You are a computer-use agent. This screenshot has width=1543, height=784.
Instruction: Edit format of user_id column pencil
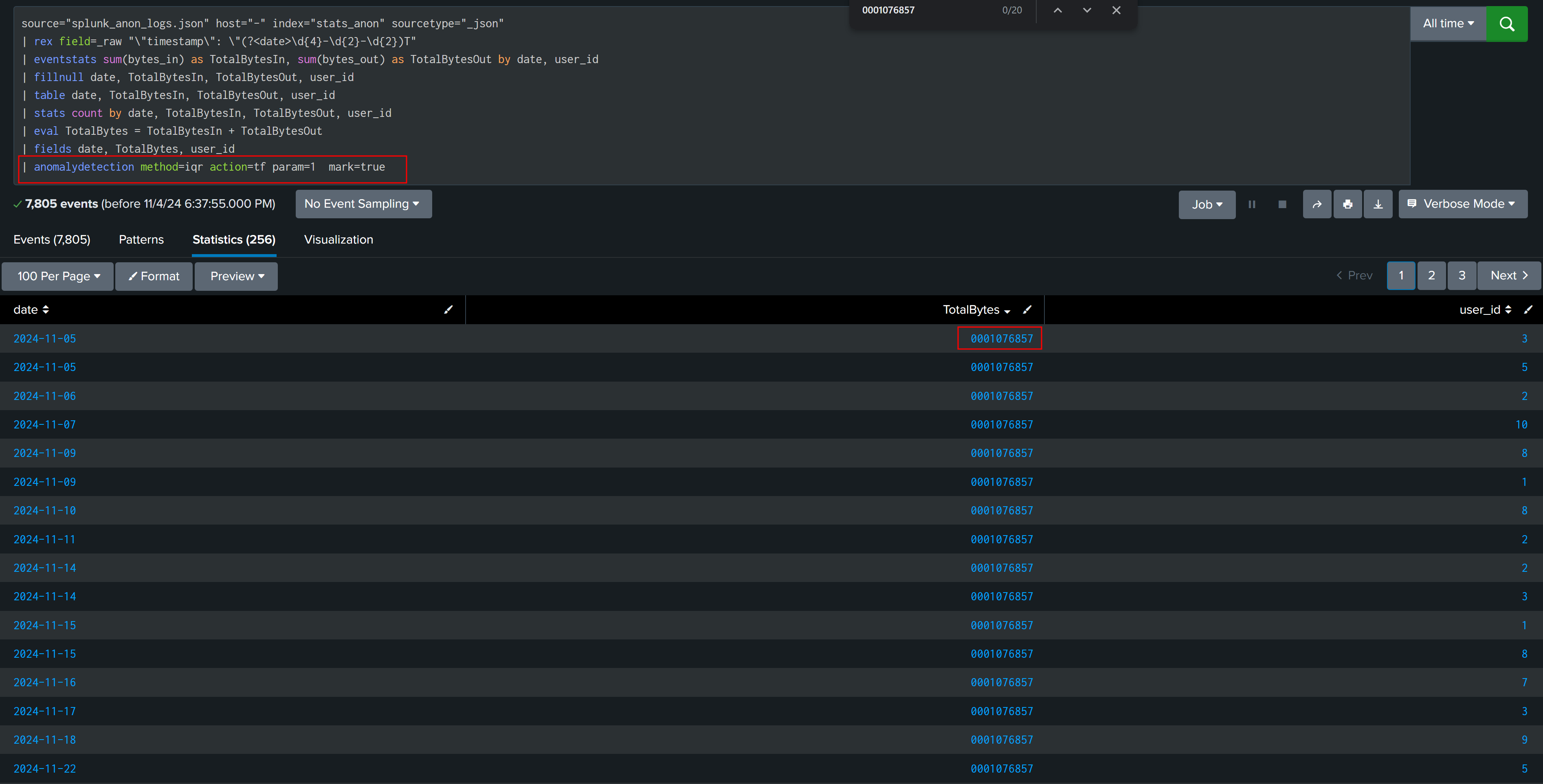[x=1528, y=310]
